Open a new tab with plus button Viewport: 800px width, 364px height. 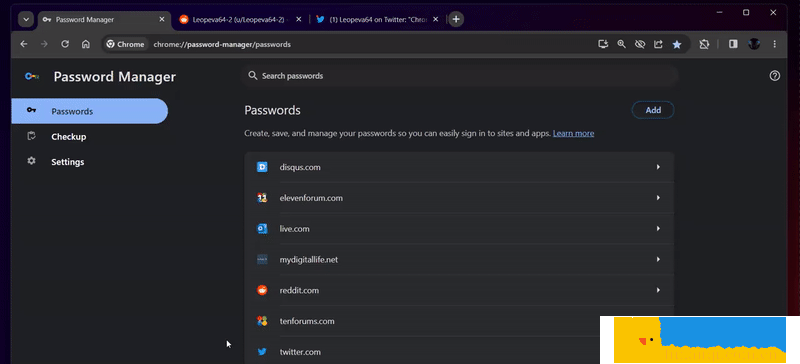[x=456, y=19]
